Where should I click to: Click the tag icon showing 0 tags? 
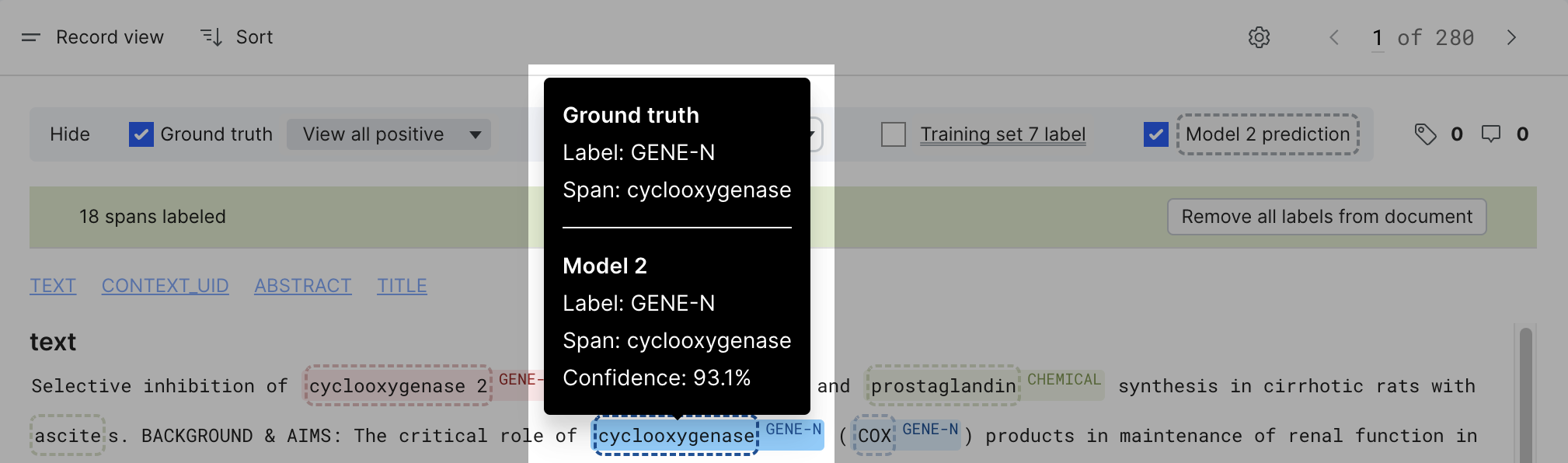coord(1425,134)
